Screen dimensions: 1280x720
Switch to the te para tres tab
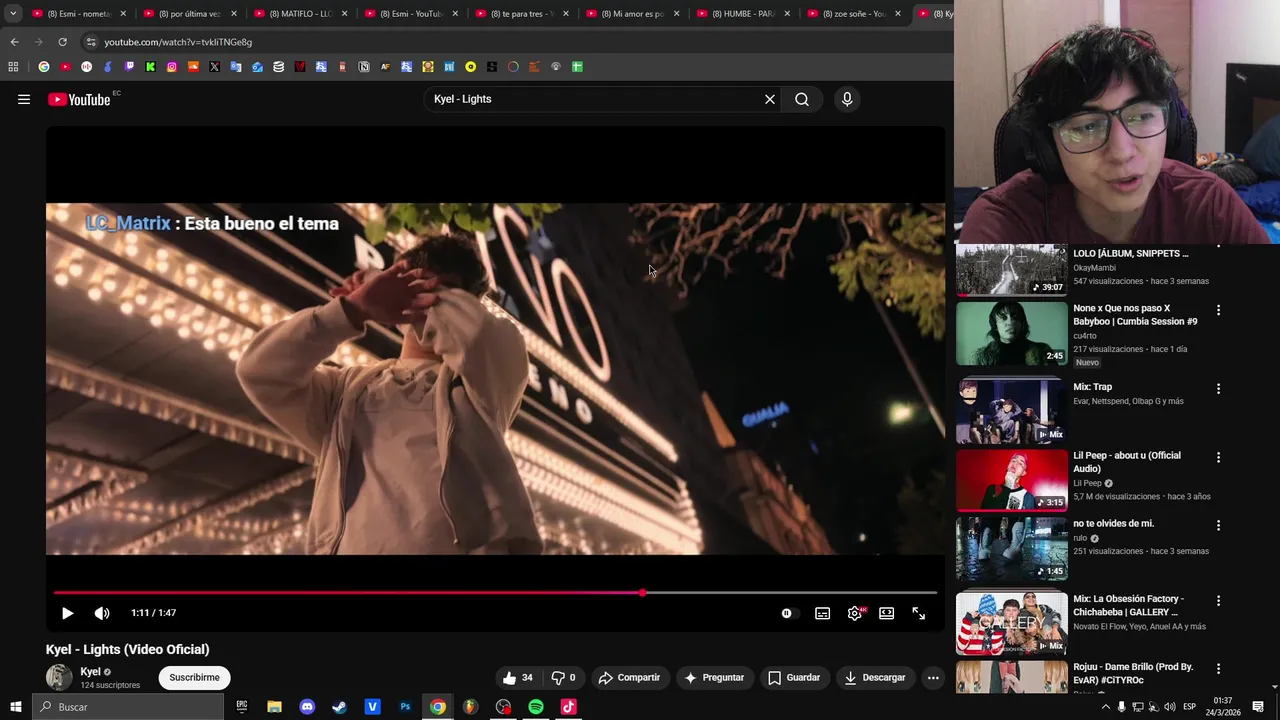coord(521,14)
